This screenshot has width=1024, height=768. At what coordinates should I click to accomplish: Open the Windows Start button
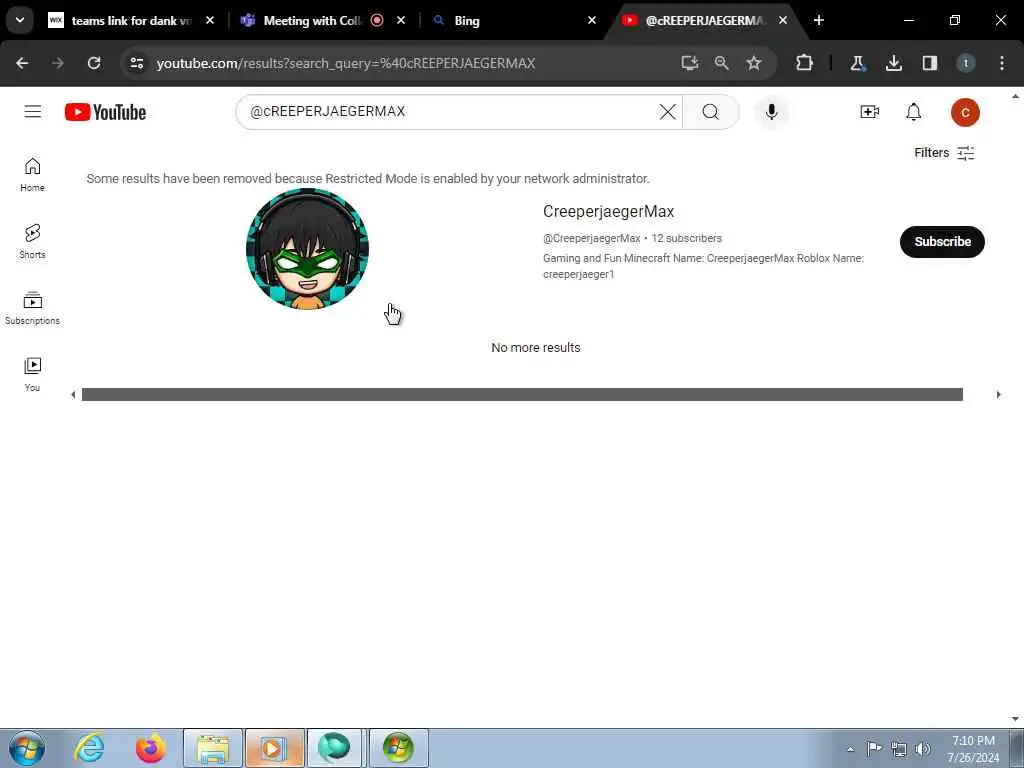pyautogui.click(x=27, y=748)
